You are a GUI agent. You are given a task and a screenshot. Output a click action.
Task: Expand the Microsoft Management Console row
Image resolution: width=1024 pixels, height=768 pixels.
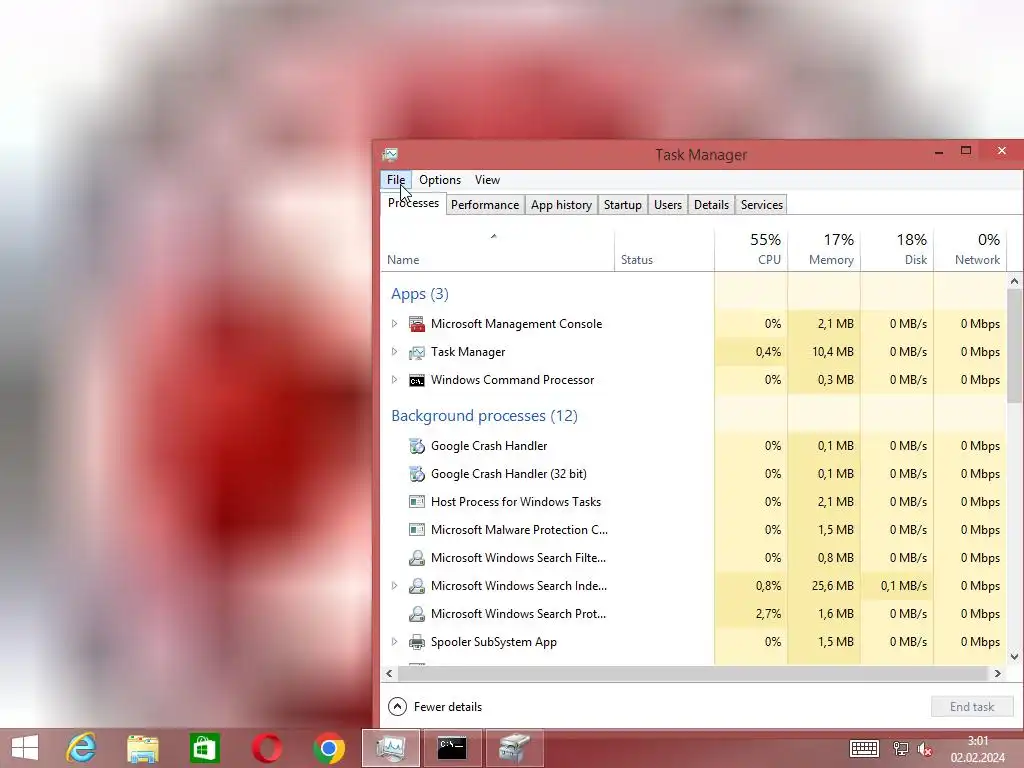tap(394, 324)
